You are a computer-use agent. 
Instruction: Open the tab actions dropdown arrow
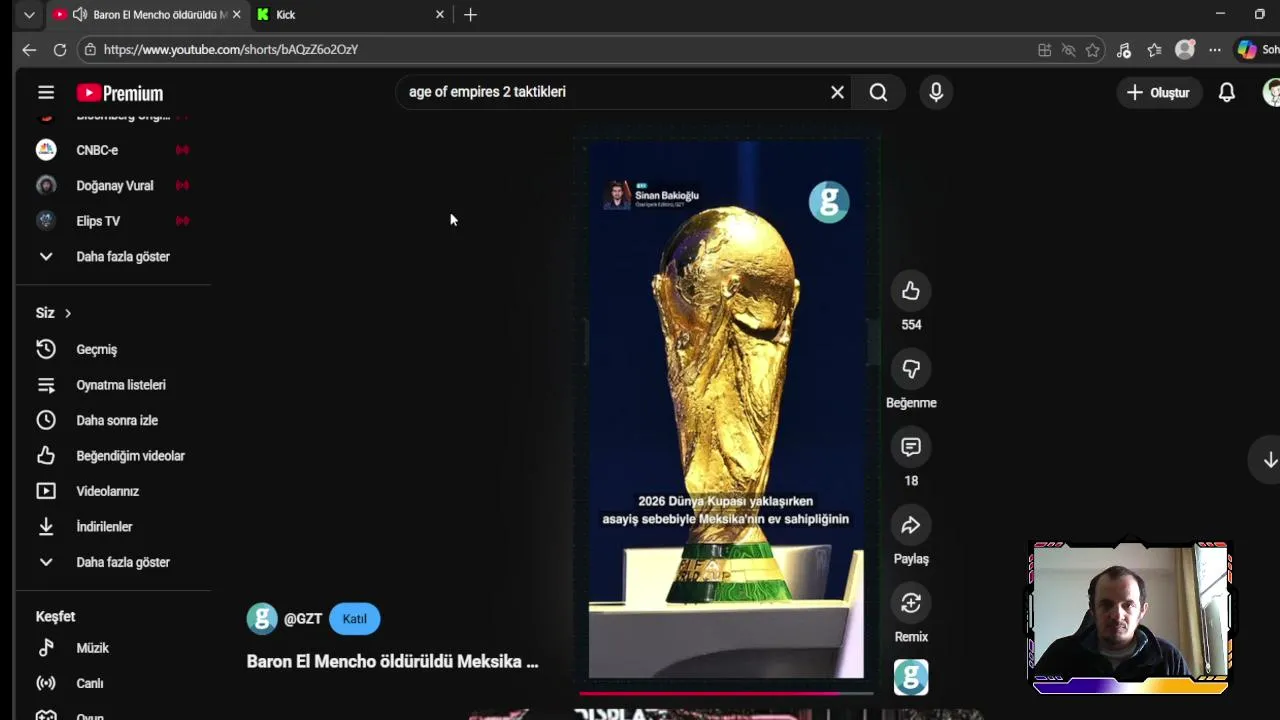click(29, 14)
